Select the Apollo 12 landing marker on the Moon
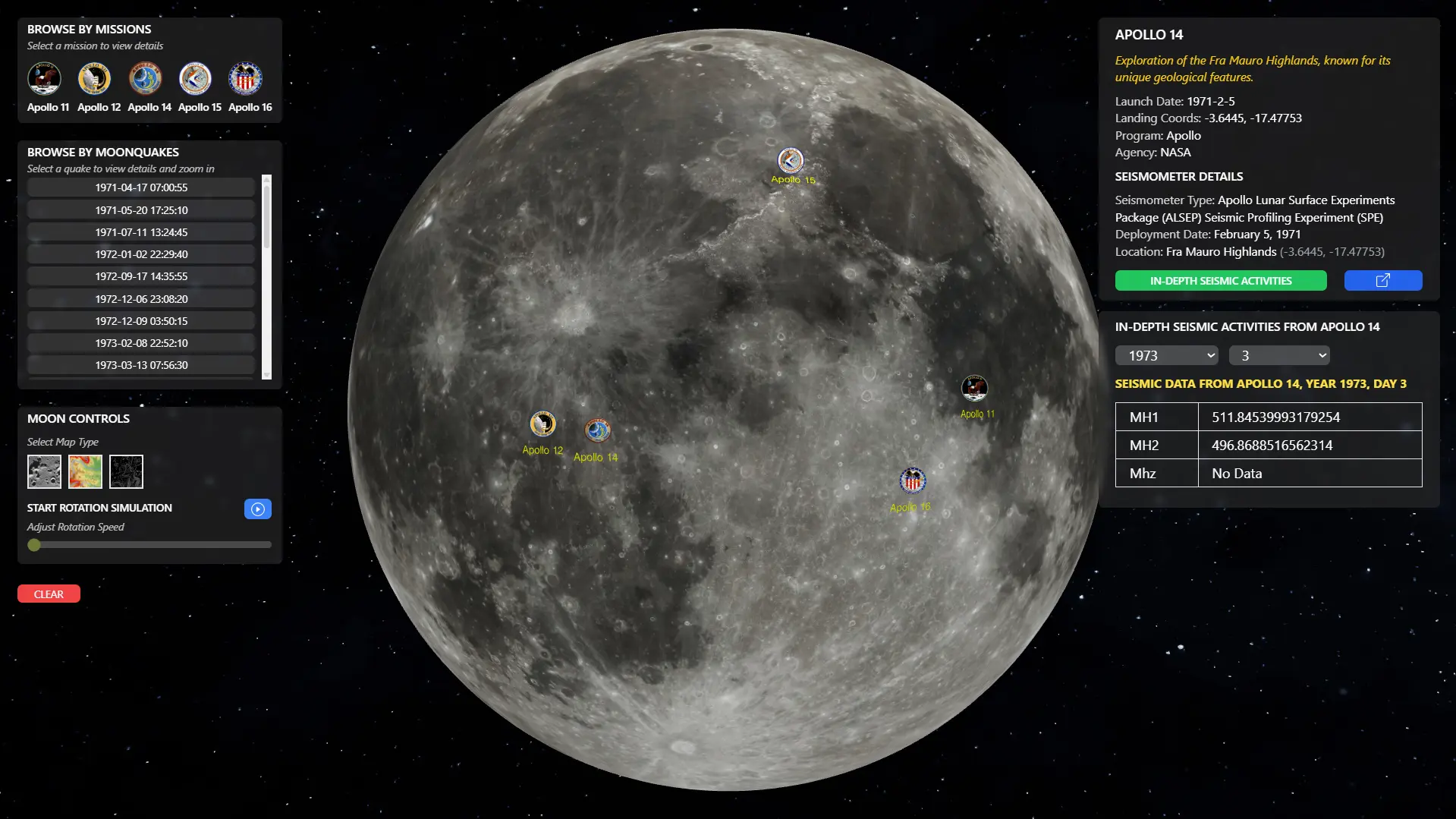The height and width of the screenshot is (819, 1456). pyautogui.click(x=542, y=424)
